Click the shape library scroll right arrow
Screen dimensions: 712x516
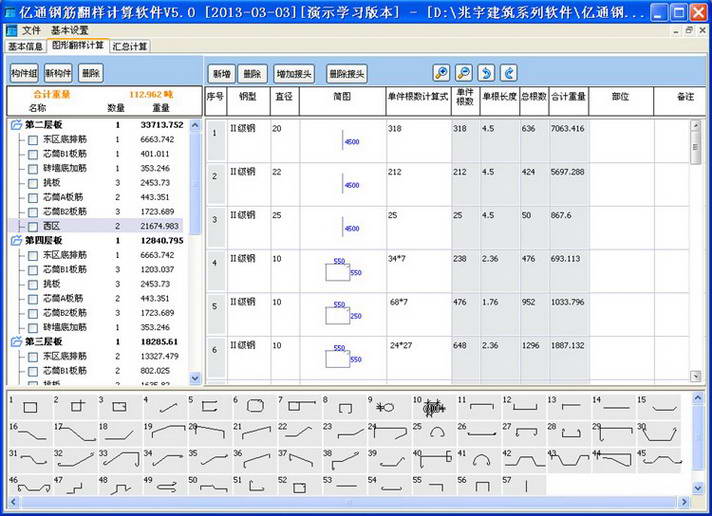(684, 502)
